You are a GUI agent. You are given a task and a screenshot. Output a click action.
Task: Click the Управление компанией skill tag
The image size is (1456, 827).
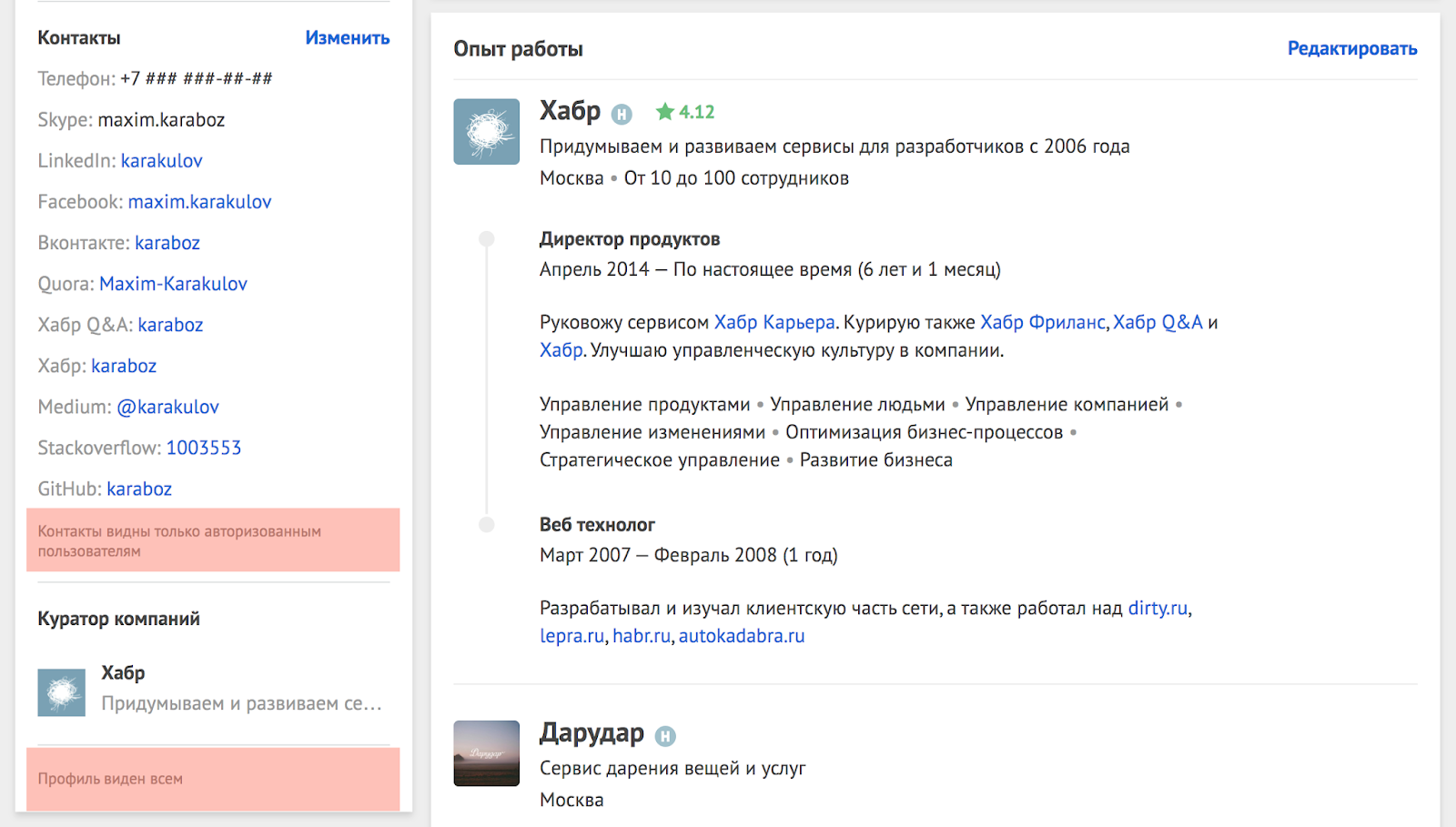[1067, 404]
